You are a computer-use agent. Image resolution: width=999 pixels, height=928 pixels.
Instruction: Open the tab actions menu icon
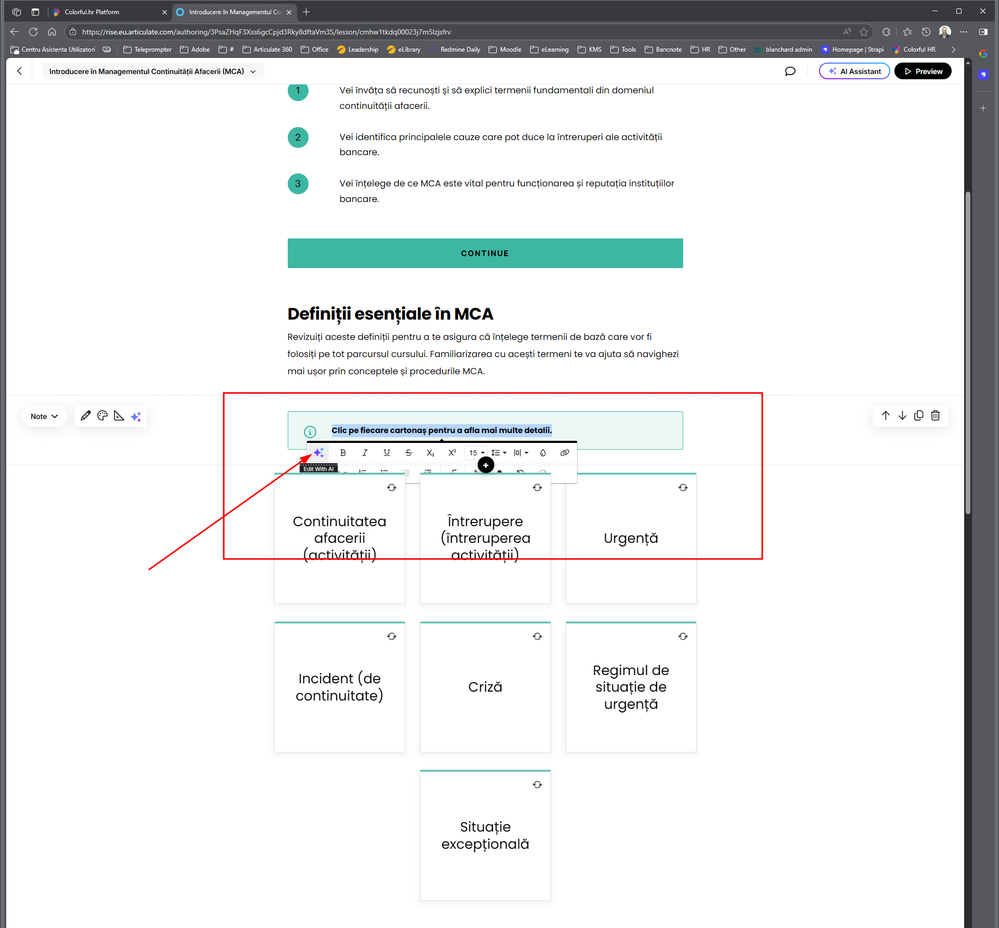coord(35,12)
